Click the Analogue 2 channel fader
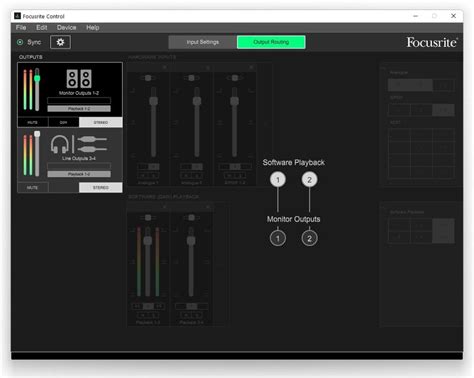Viewport: 474px width, 378px height. click(197, 101)
